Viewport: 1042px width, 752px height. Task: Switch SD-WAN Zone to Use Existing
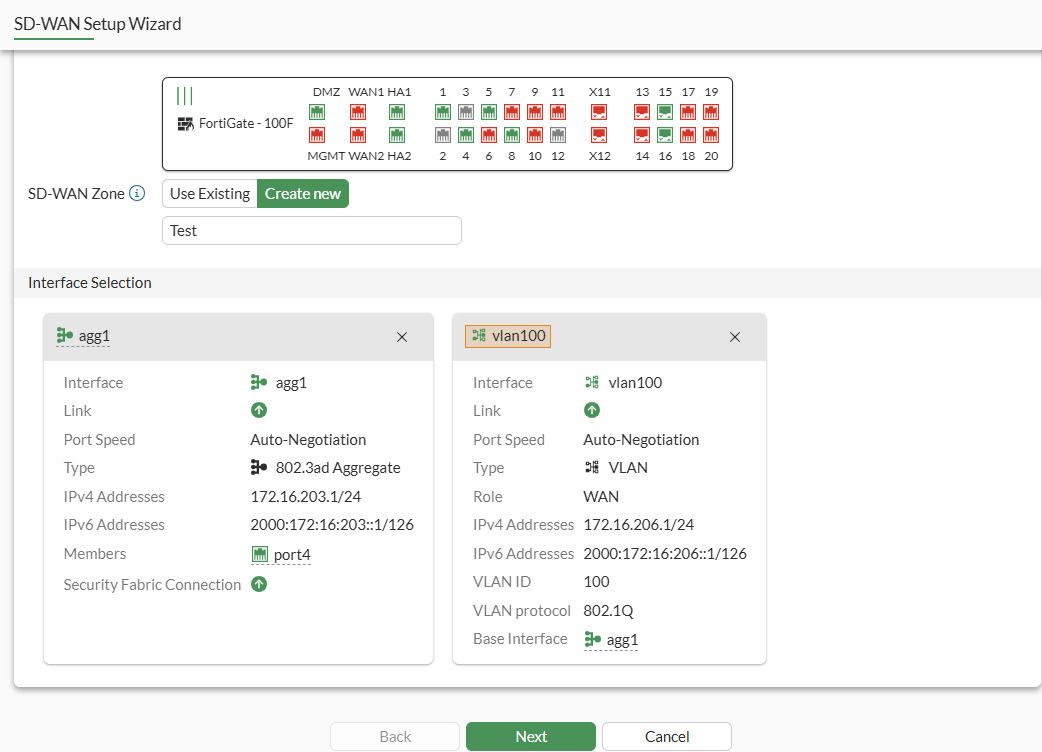[x=210, y=194]
